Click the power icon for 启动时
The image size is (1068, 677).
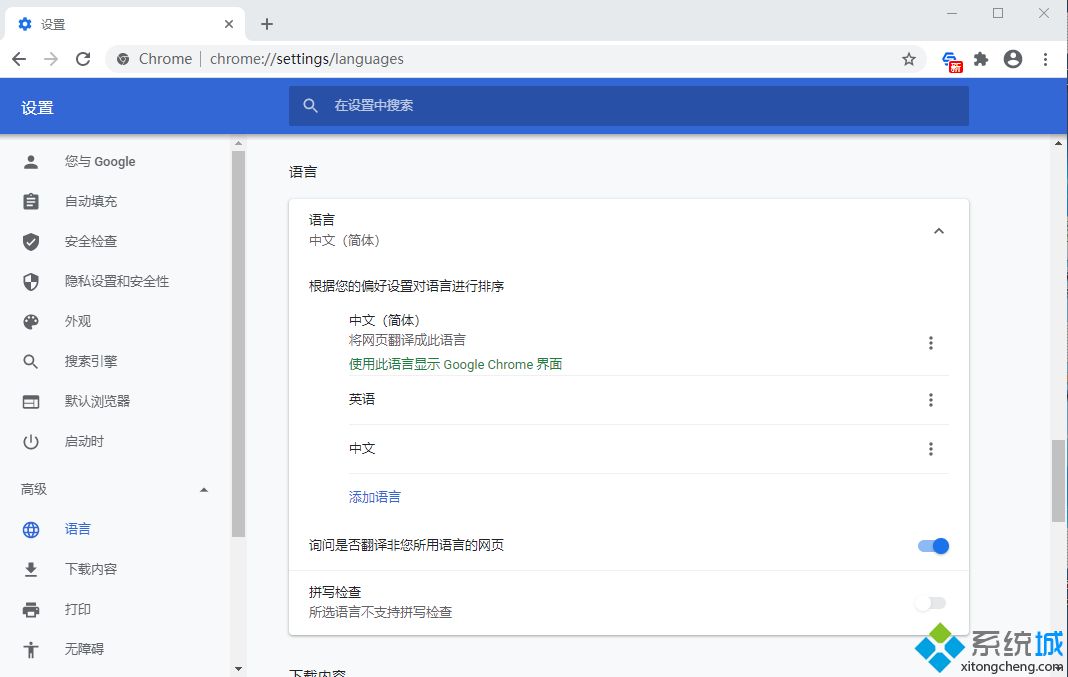(31, 442)
